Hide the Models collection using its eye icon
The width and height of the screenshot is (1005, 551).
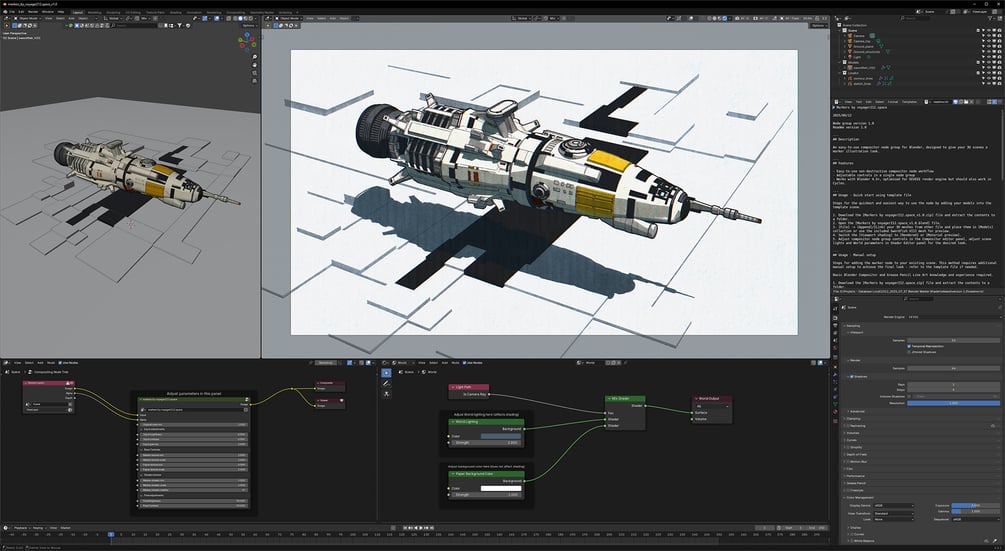988,62
